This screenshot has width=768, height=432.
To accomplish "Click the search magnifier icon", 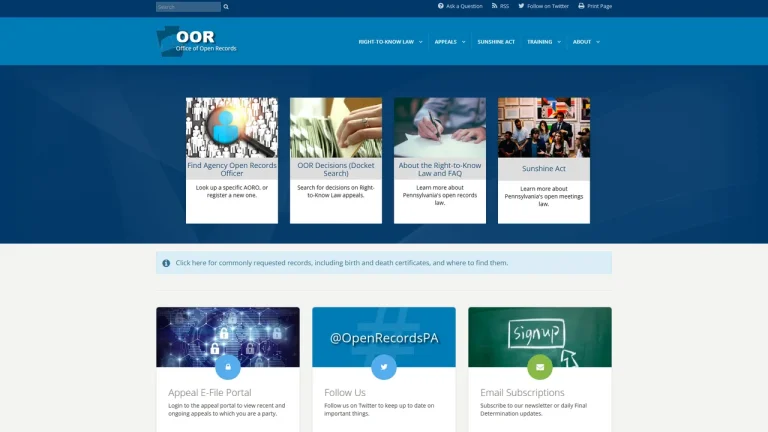I will [x=226, y=7].
